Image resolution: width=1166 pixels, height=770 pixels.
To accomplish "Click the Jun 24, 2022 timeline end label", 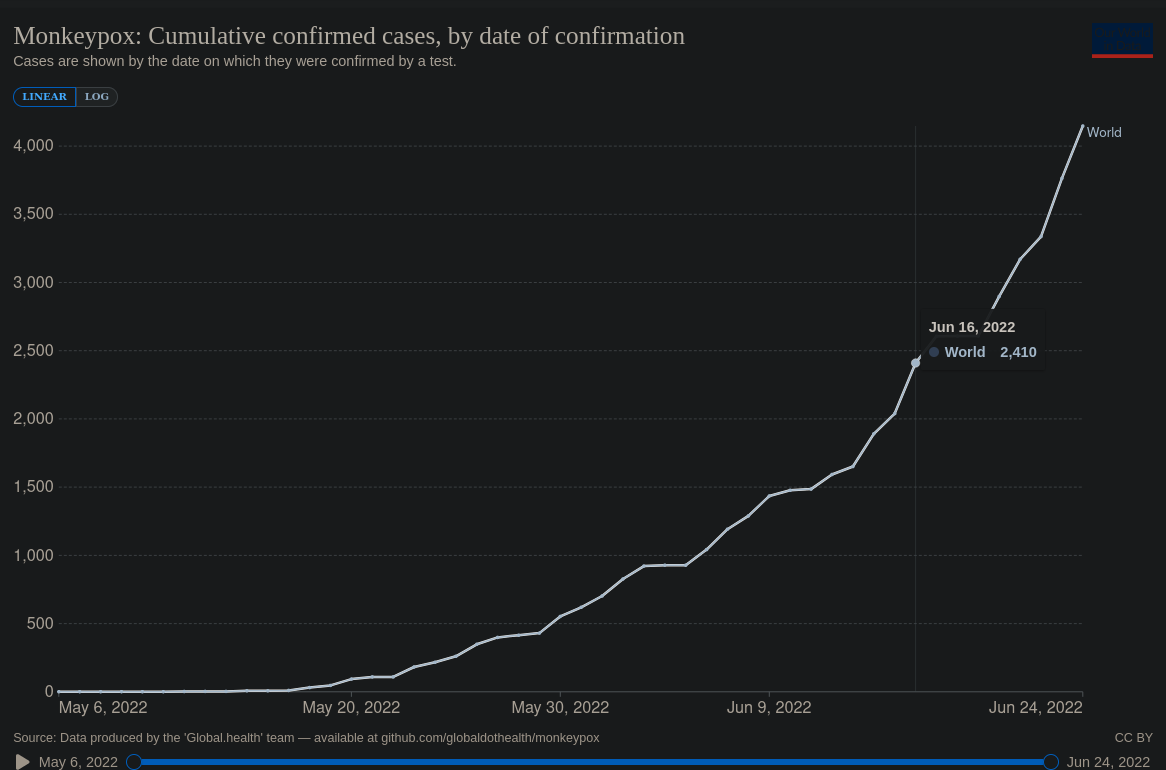I will tap(1108, 762).
